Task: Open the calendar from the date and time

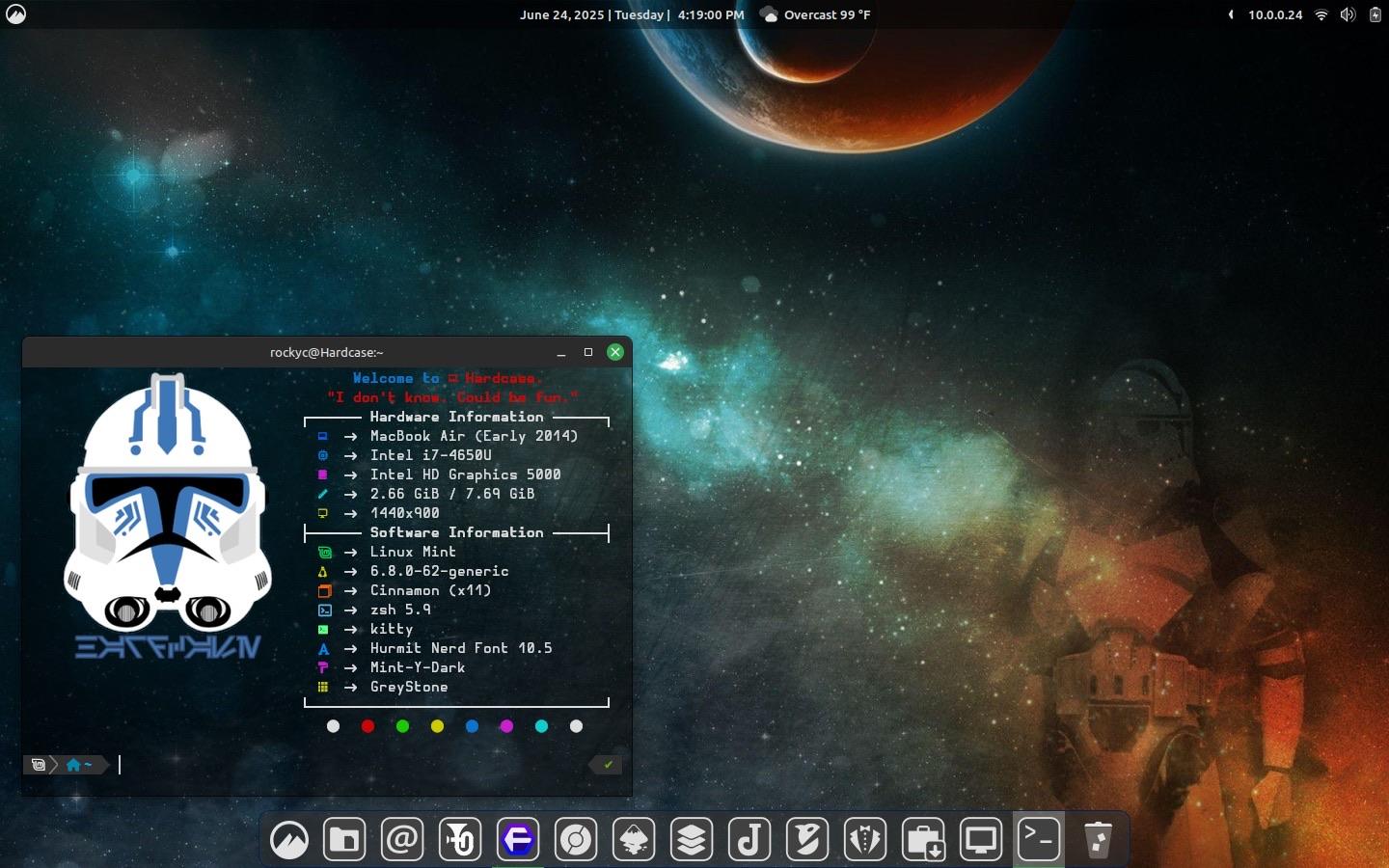Action: click(632, 14)
